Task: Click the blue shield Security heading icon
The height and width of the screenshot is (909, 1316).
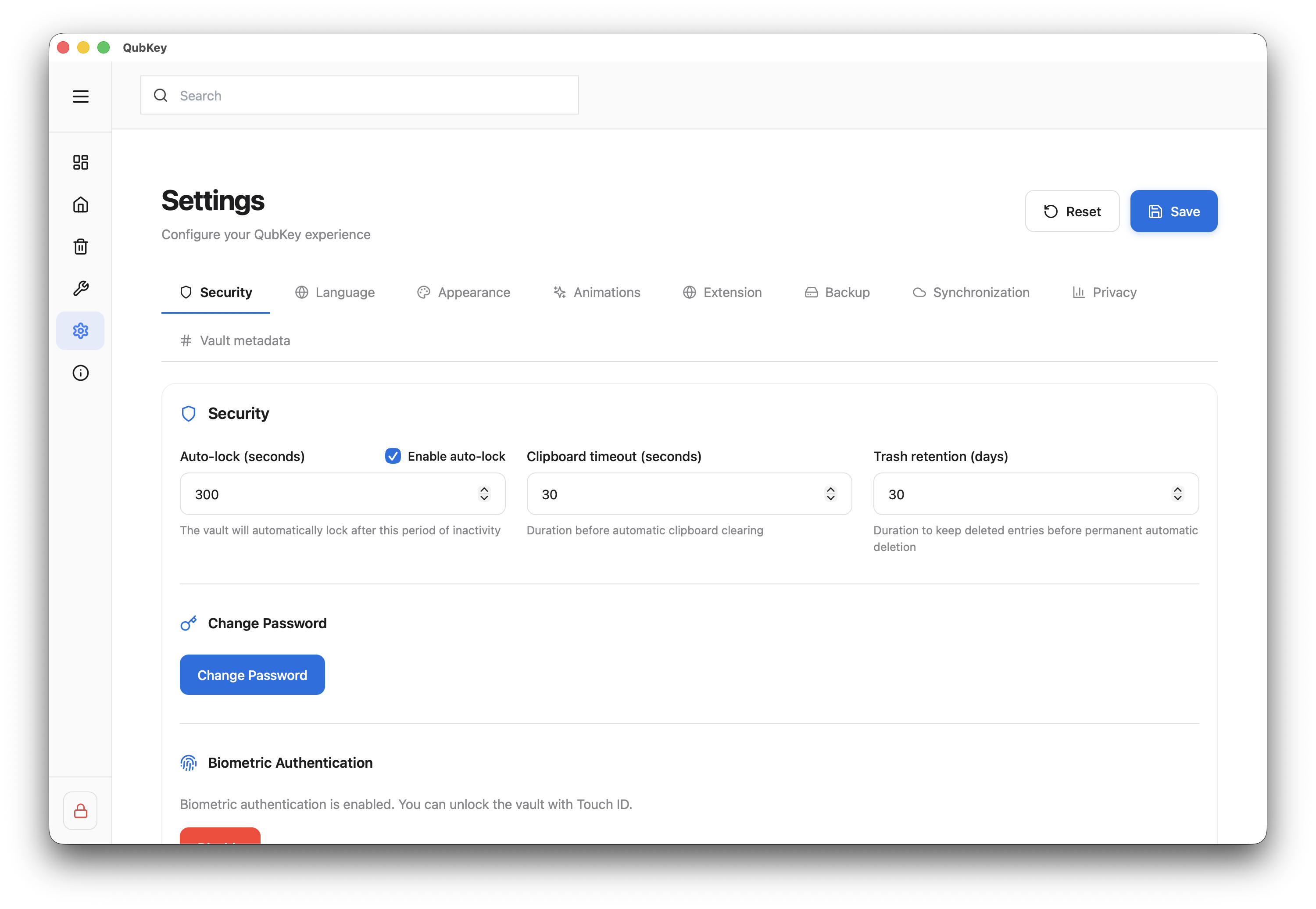Action: [x=189, y=414]
